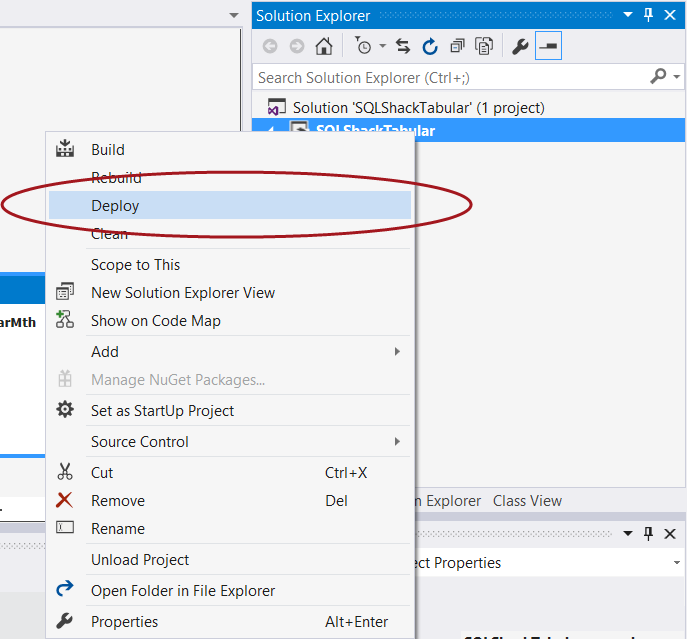Open the Project Properties object dropdown

677,562
